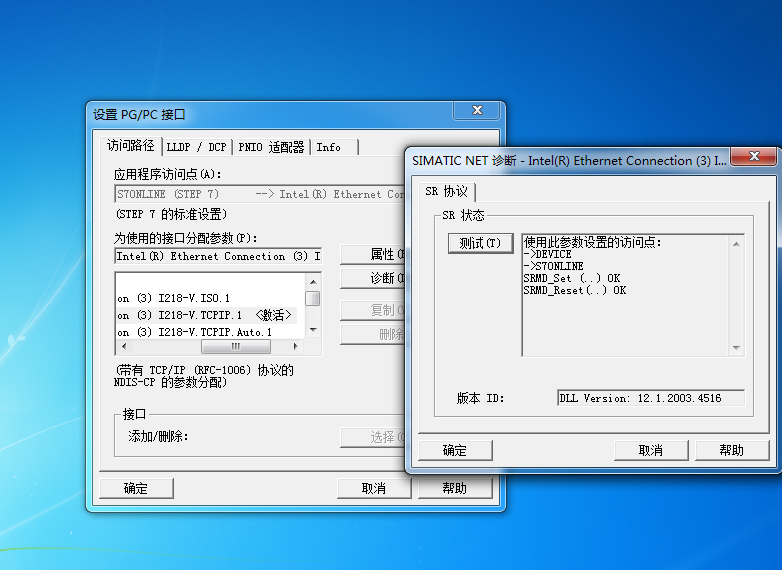Close the SIMATIC NET 诊断 dialog
The image size is (782, 570).
[x=754, y=157]
